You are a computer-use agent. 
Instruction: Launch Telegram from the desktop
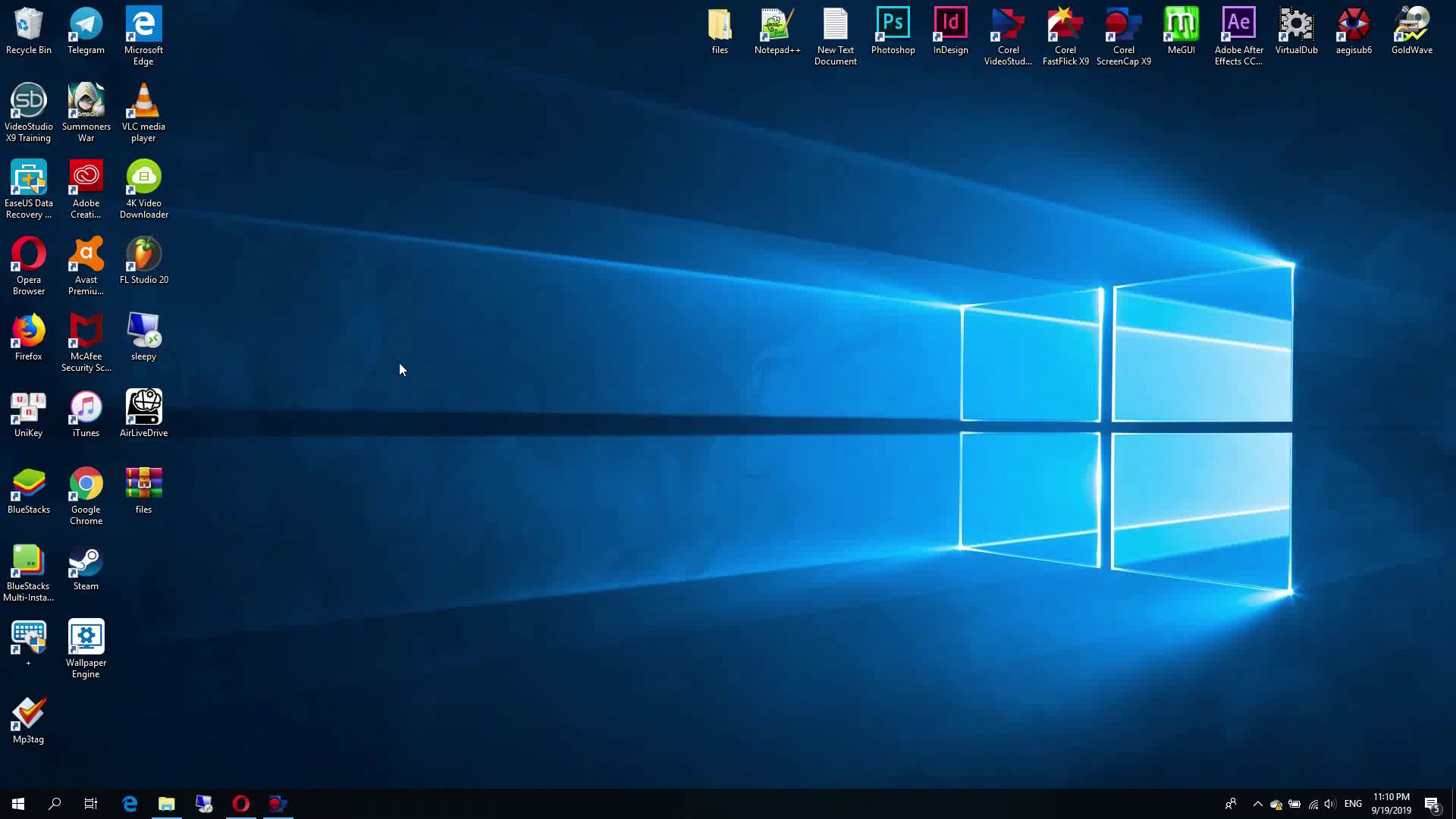coord(86,31)
